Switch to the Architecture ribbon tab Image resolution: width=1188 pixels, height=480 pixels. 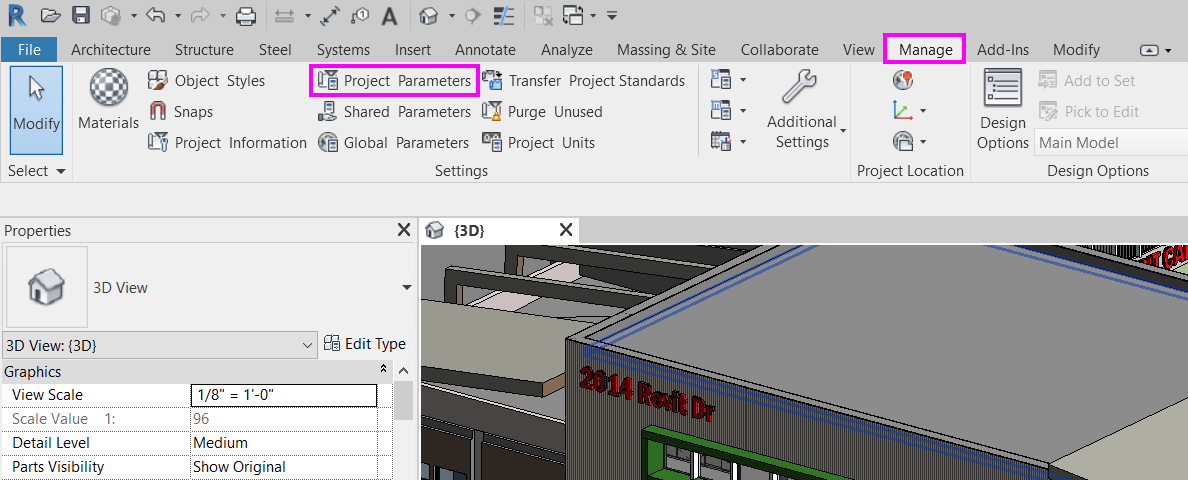[x=111, y=49]
